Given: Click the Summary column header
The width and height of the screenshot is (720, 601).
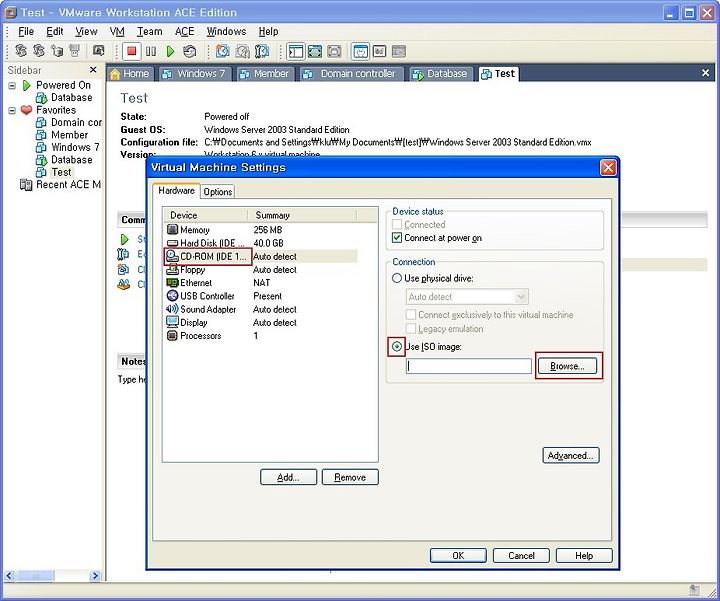Looking at the screenshot, I should pyautogui.click(x=302, y=215).
